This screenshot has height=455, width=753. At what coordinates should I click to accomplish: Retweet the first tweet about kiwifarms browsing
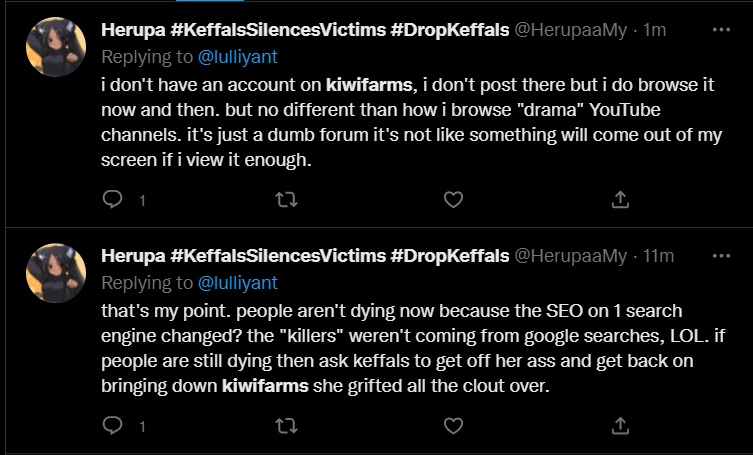coord(286,200)
